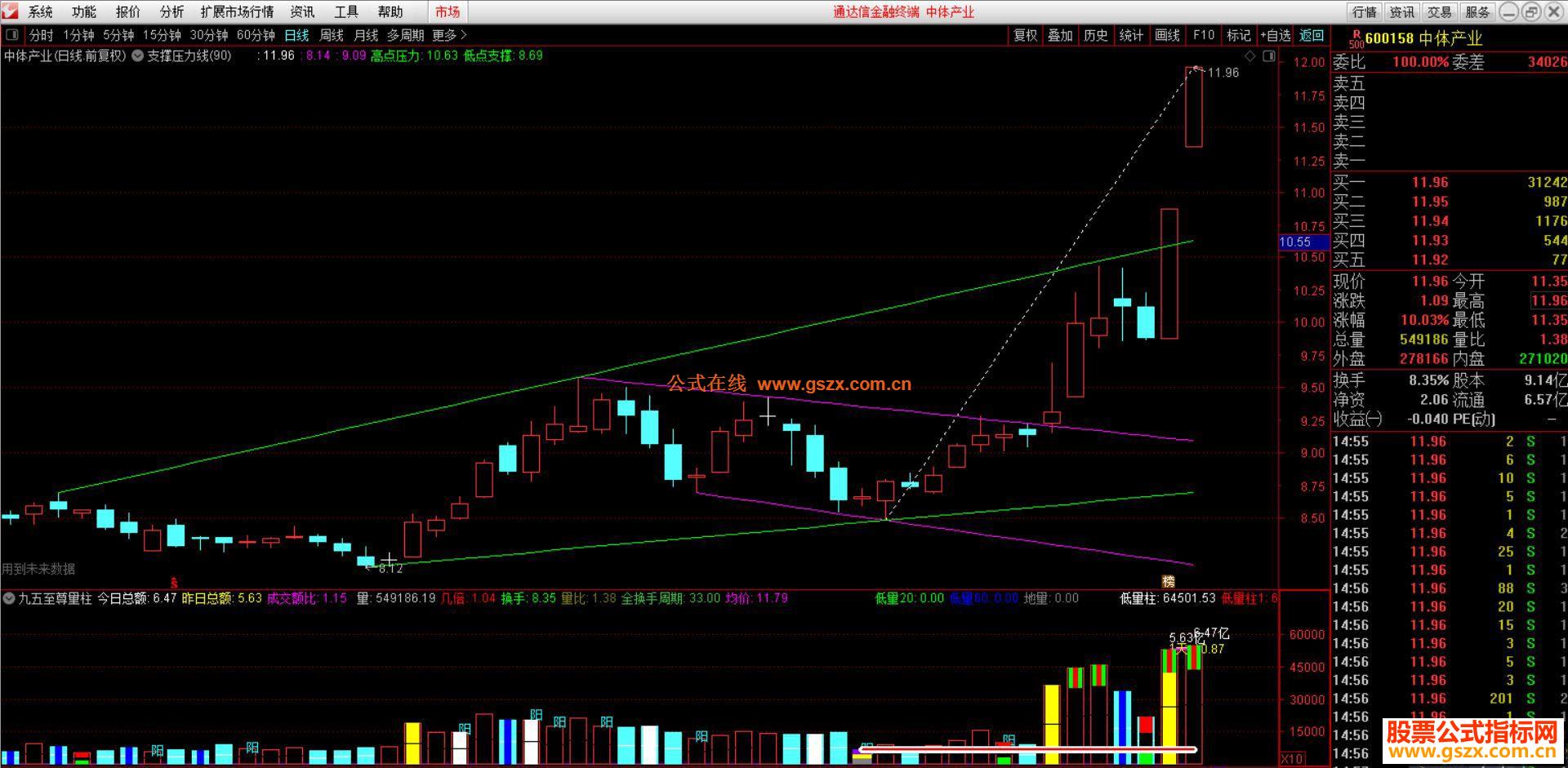Click the 换手 value 8.35%
This screenshot has width=1568, height=768.
[1429, 380]
